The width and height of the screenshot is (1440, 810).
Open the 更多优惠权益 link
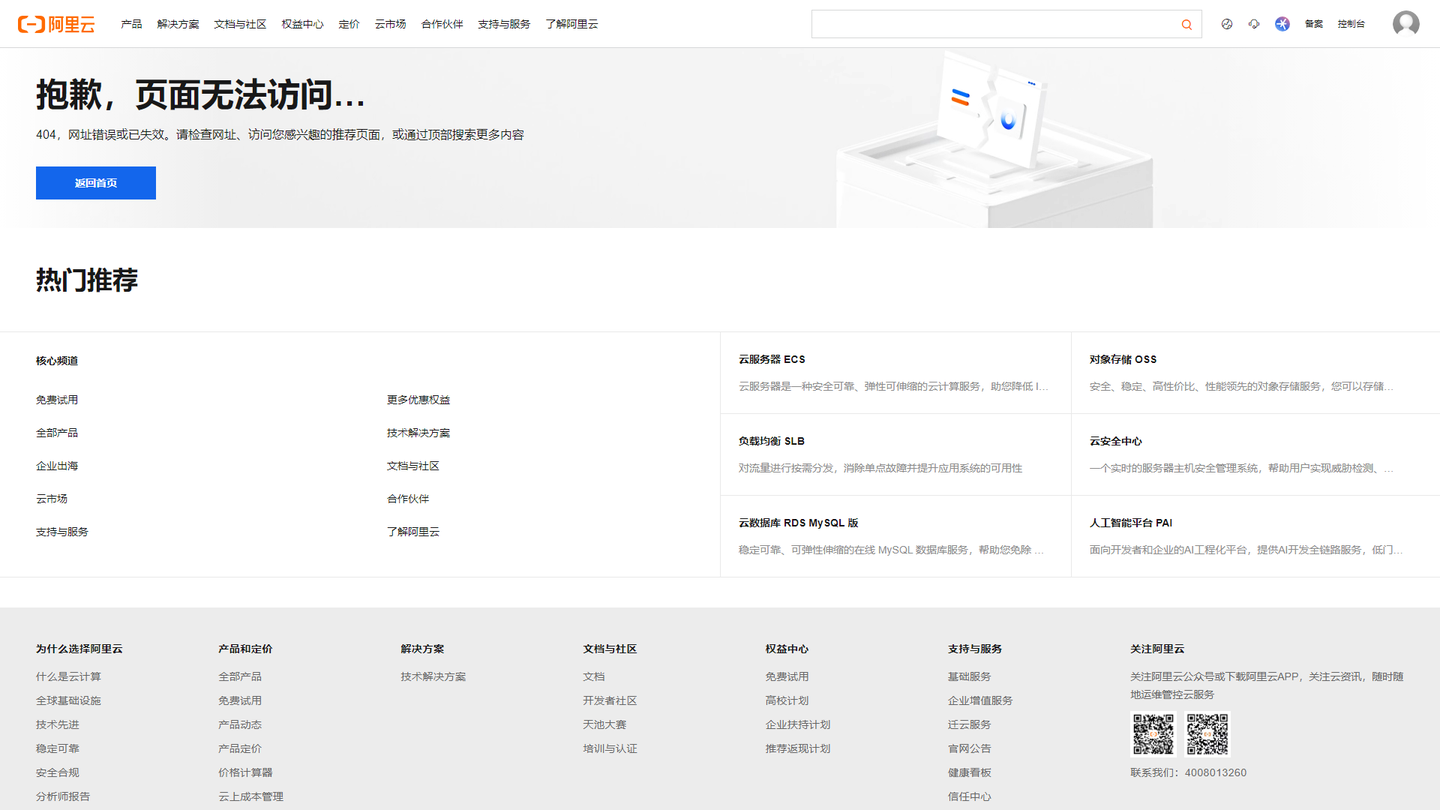419,400
